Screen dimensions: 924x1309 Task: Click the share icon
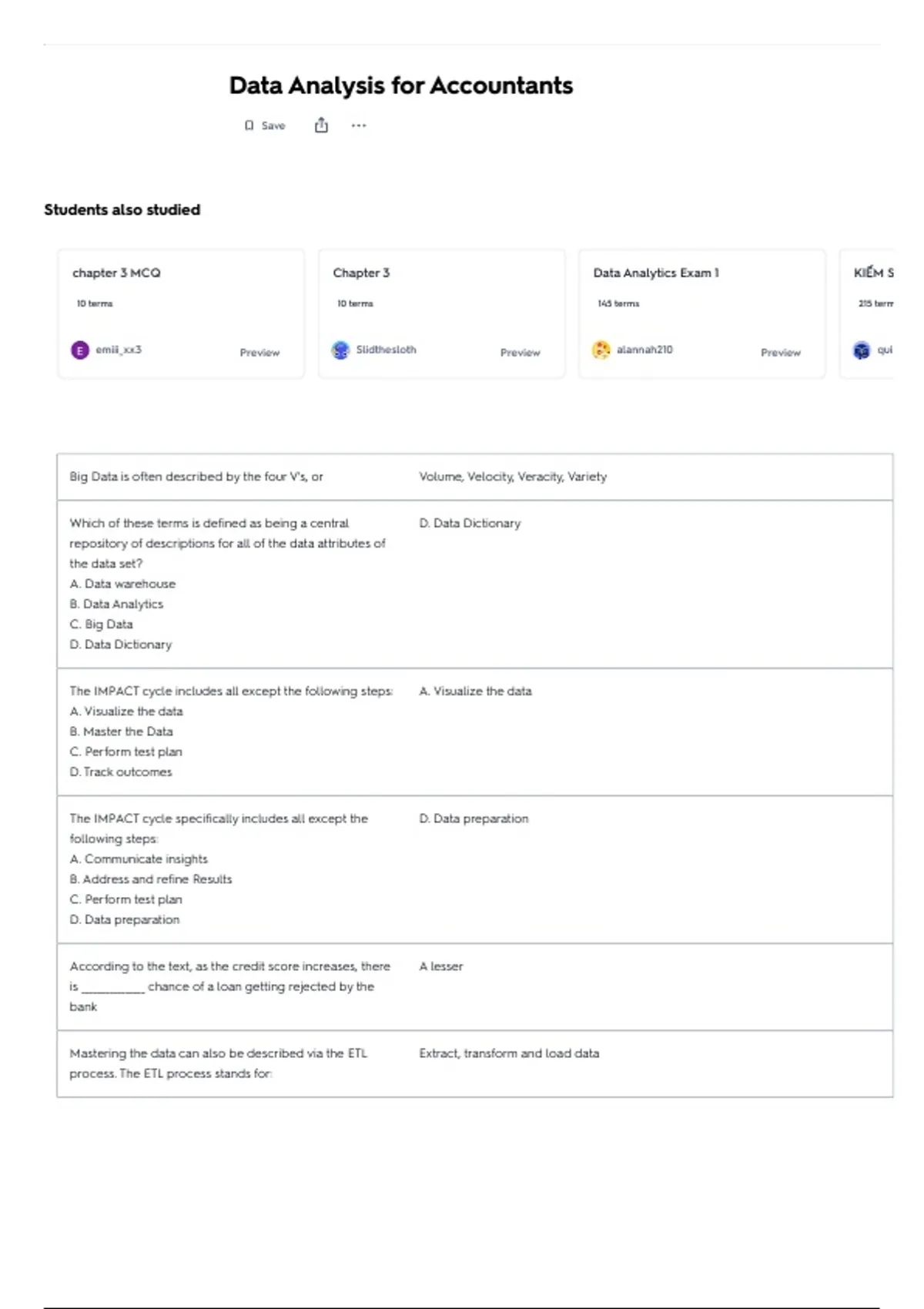[x=321, y=126]
